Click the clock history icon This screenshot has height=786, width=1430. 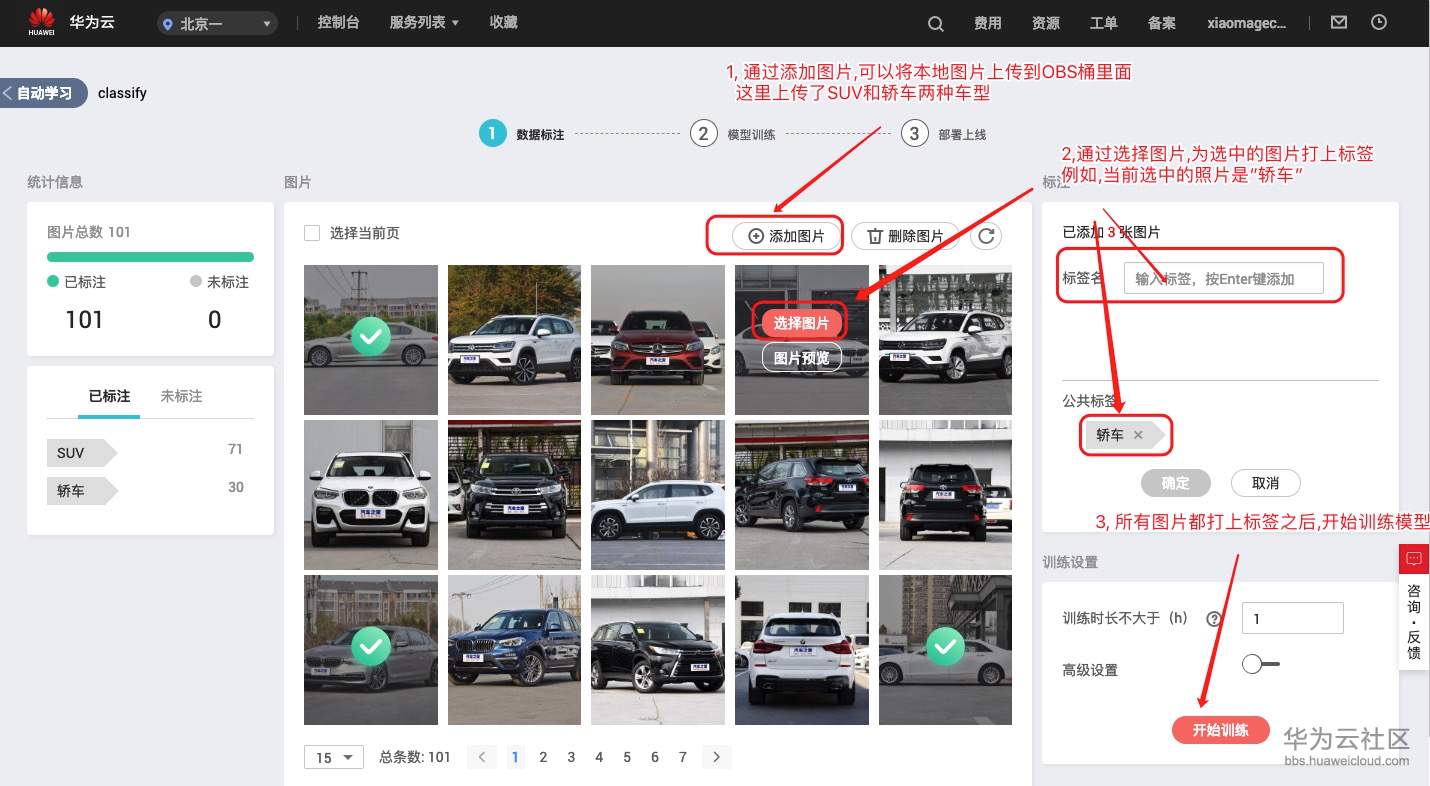coord(1379,22)
